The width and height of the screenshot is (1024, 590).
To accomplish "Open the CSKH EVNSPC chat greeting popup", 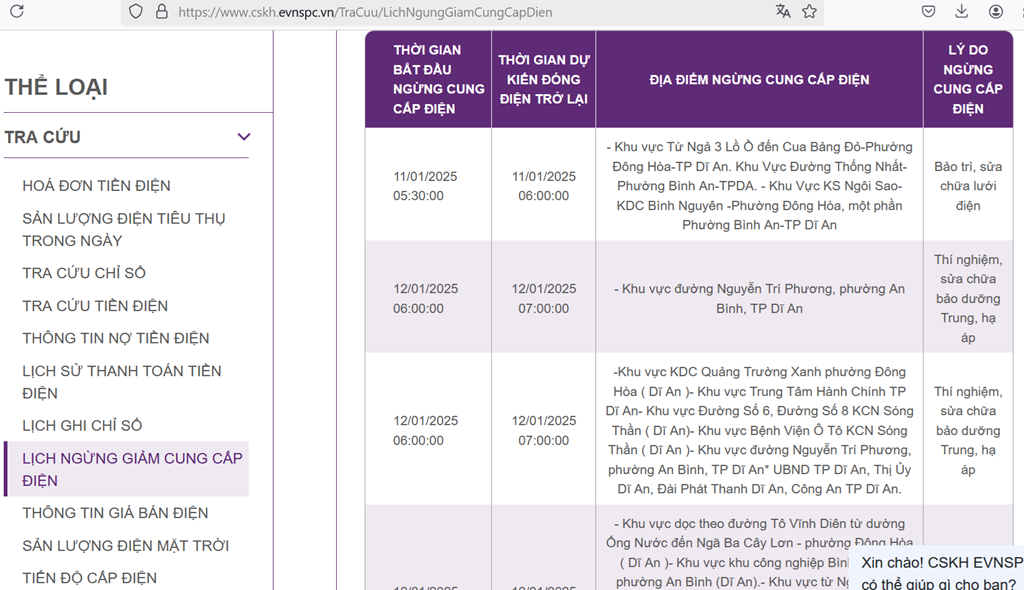I will (x=938, y=572).
